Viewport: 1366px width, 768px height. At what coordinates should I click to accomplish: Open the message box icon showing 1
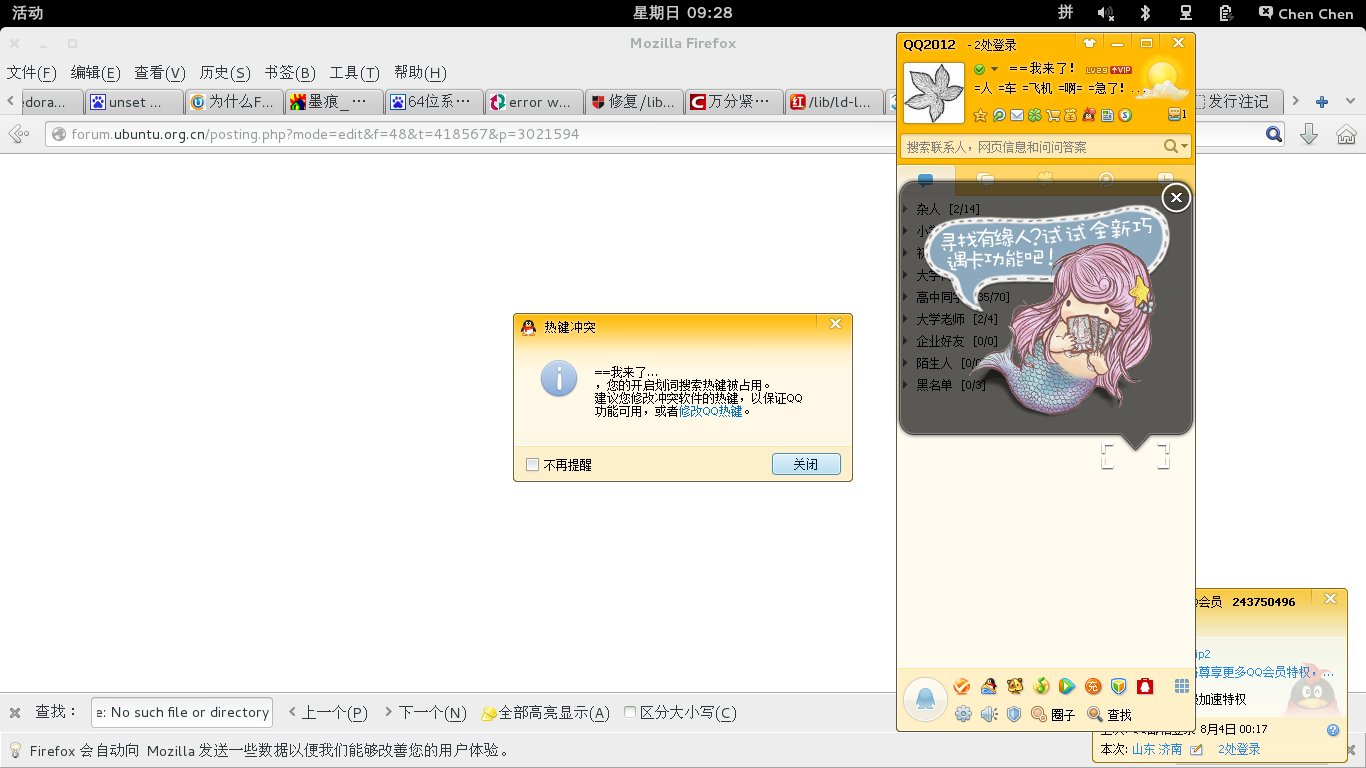point(1177,114)
